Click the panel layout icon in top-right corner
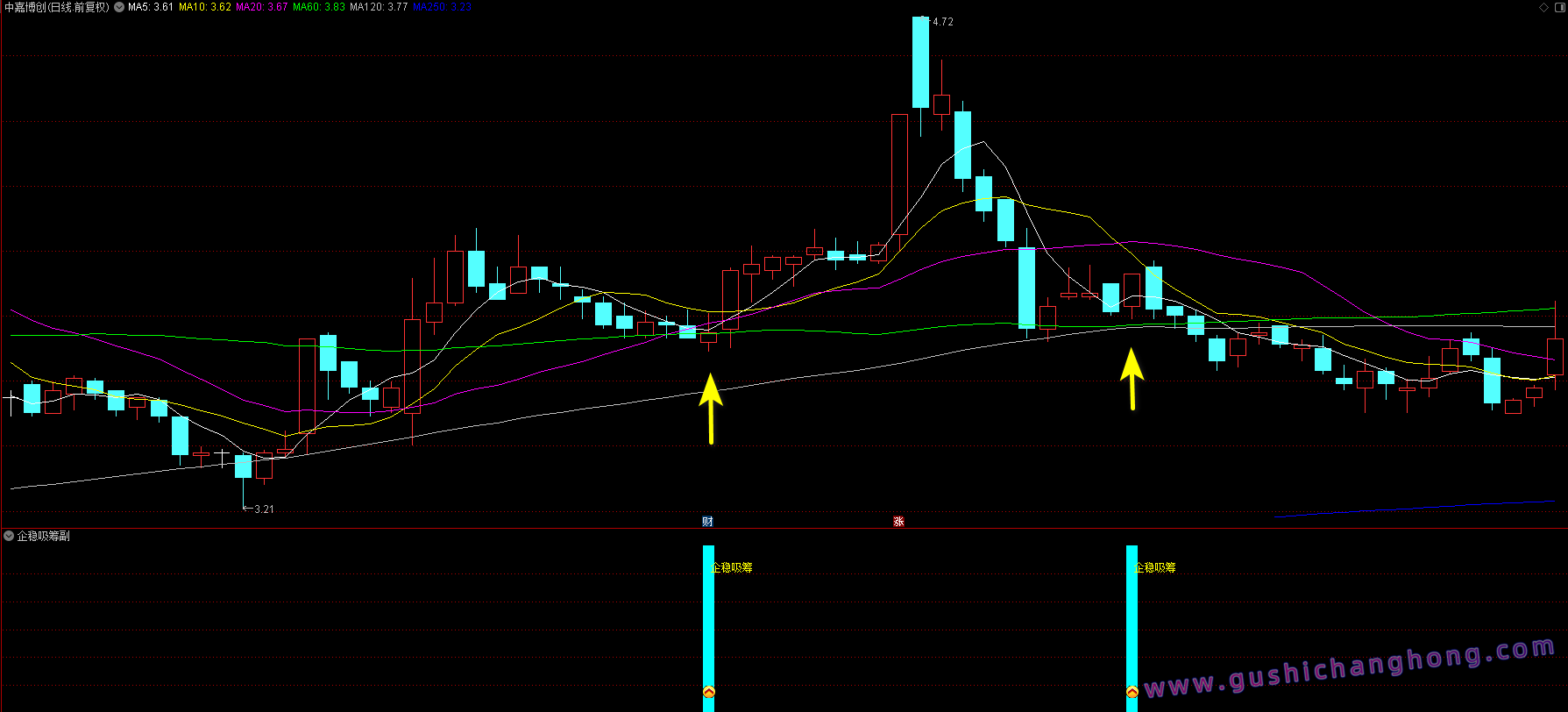The width and height of the screenshot is (1568, 712). (1558, 7)
